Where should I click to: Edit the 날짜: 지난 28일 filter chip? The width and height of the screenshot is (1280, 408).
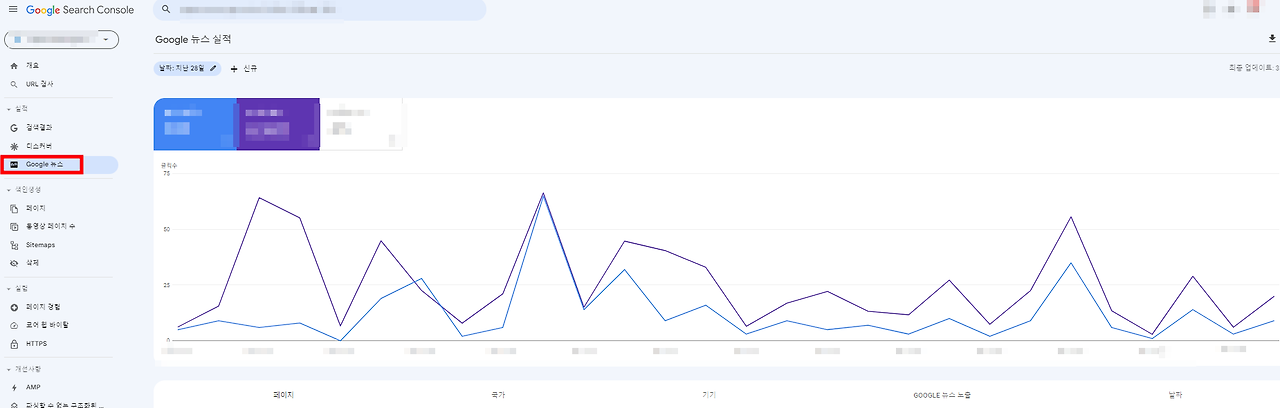pos(186,69)
